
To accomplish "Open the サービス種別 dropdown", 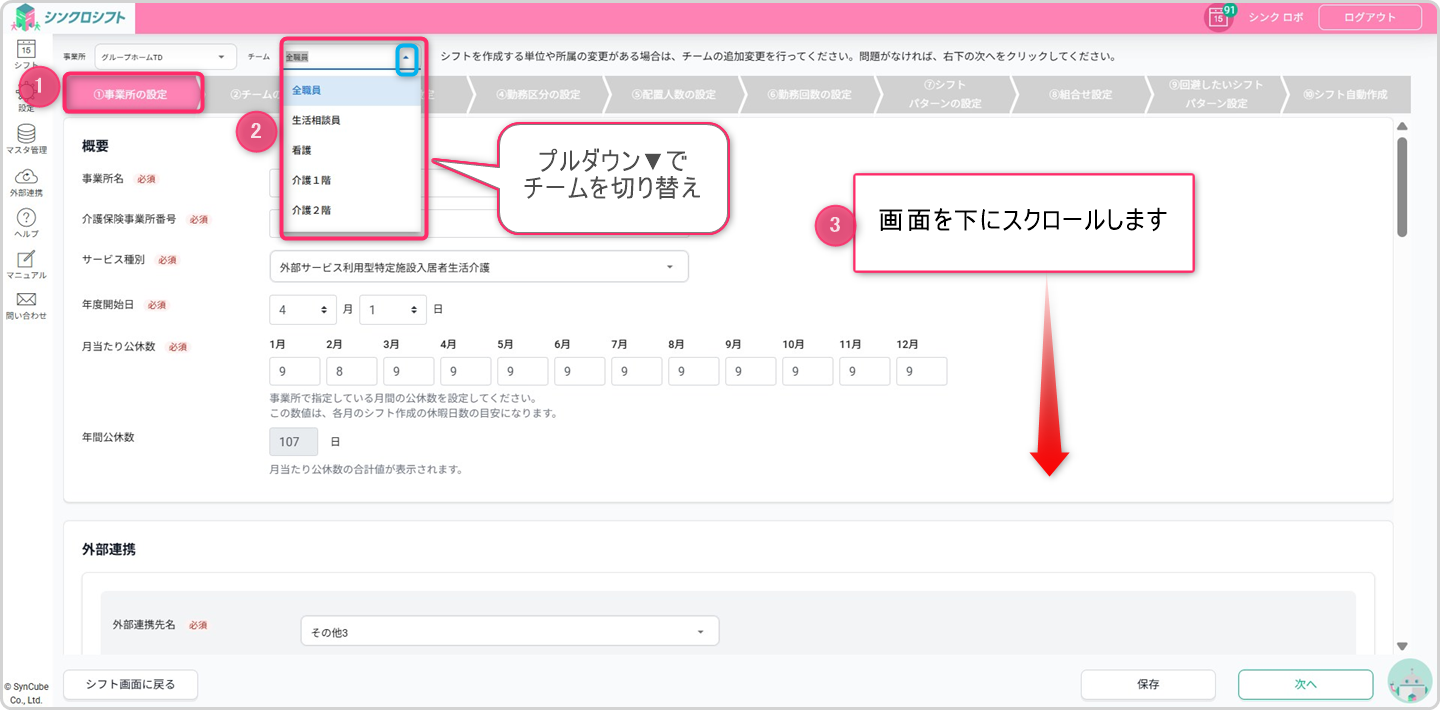I will [478, 267].
